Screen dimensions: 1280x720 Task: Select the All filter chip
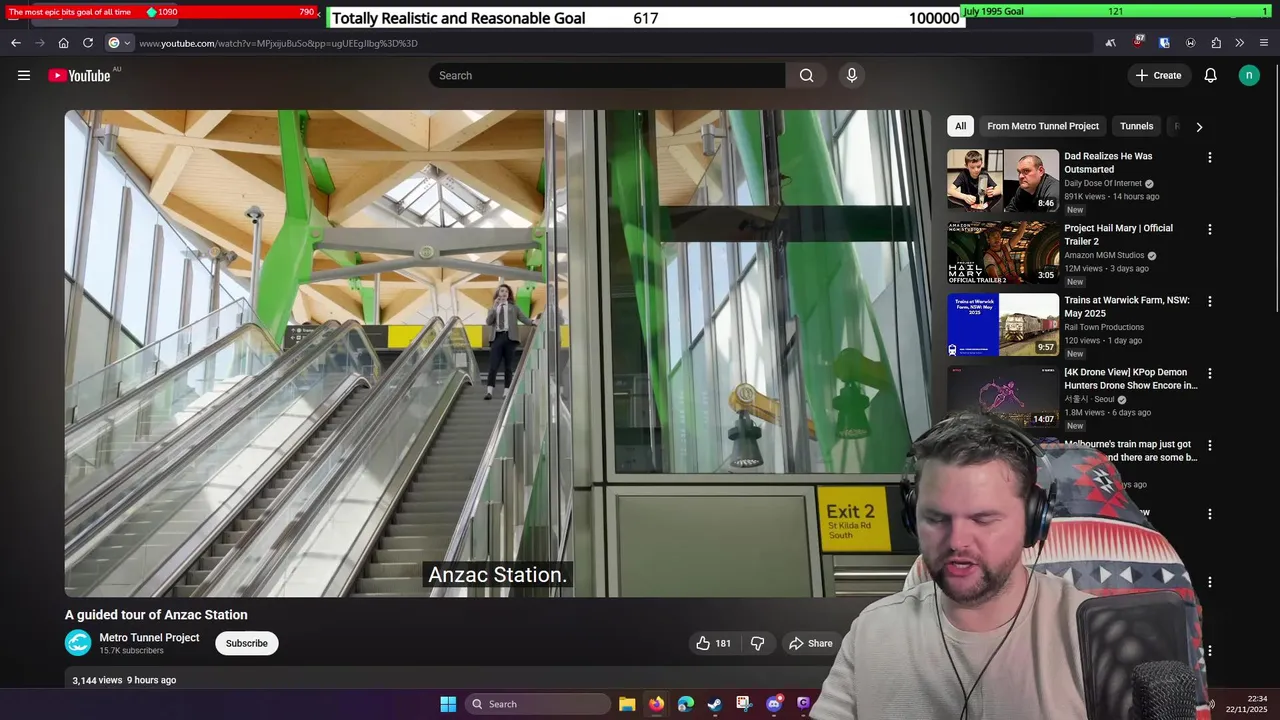pos(960,126)
